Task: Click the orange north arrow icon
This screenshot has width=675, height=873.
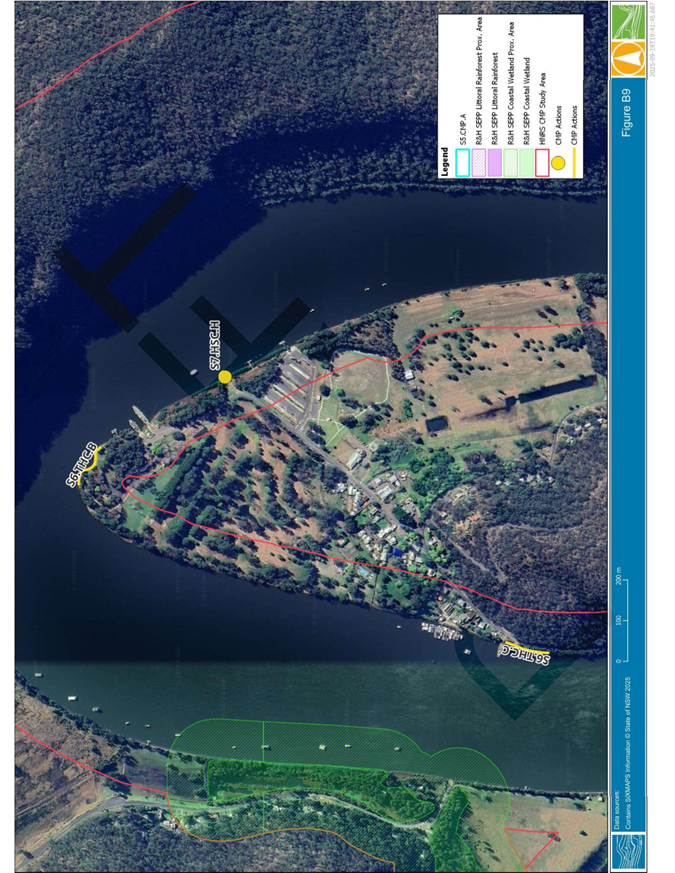Action: [628, 57]
